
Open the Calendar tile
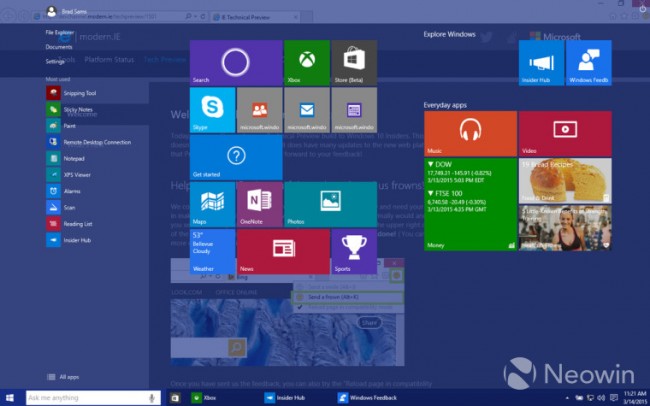354,110
